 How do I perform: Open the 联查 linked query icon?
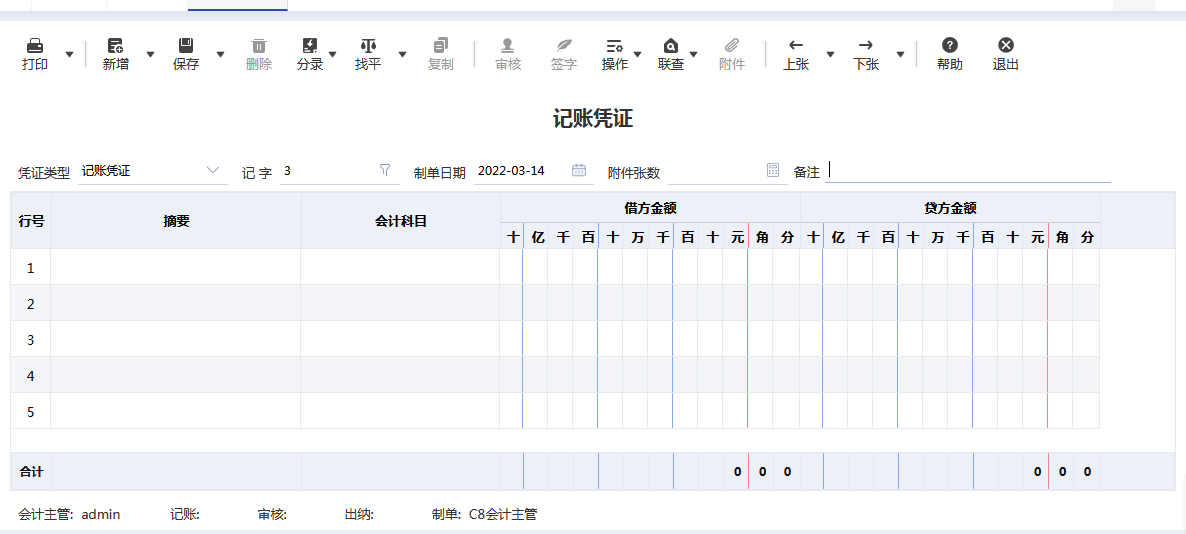(671, 46)
